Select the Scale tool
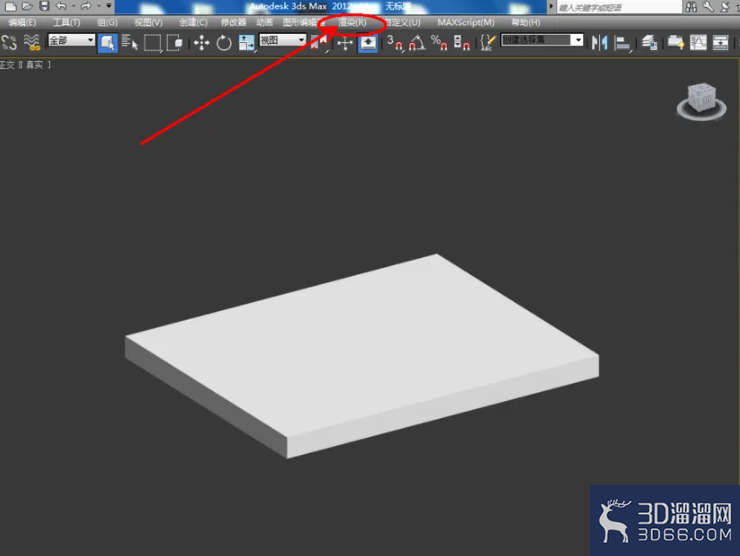This screenshot has width=740, height=556. [246, 43]
